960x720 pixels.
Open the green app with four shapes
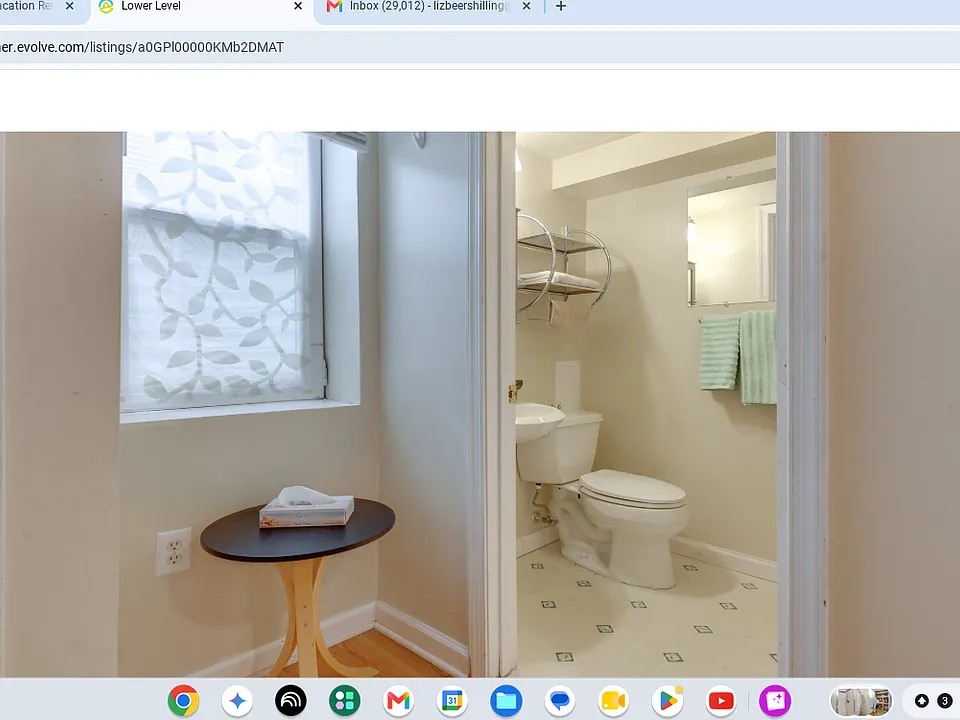(x=345, y=700)
